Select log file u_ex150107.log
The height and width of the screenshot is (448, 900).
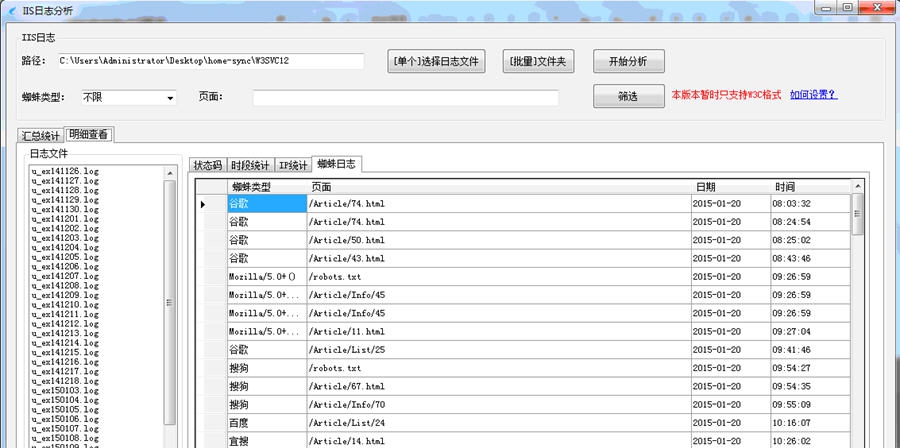click(x=65, y=428)
